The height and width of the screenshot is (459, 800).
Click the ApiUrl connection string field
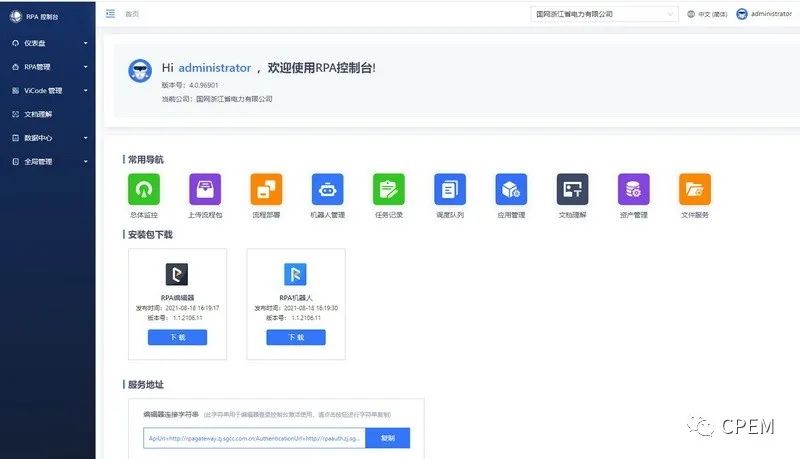point(254,438)
